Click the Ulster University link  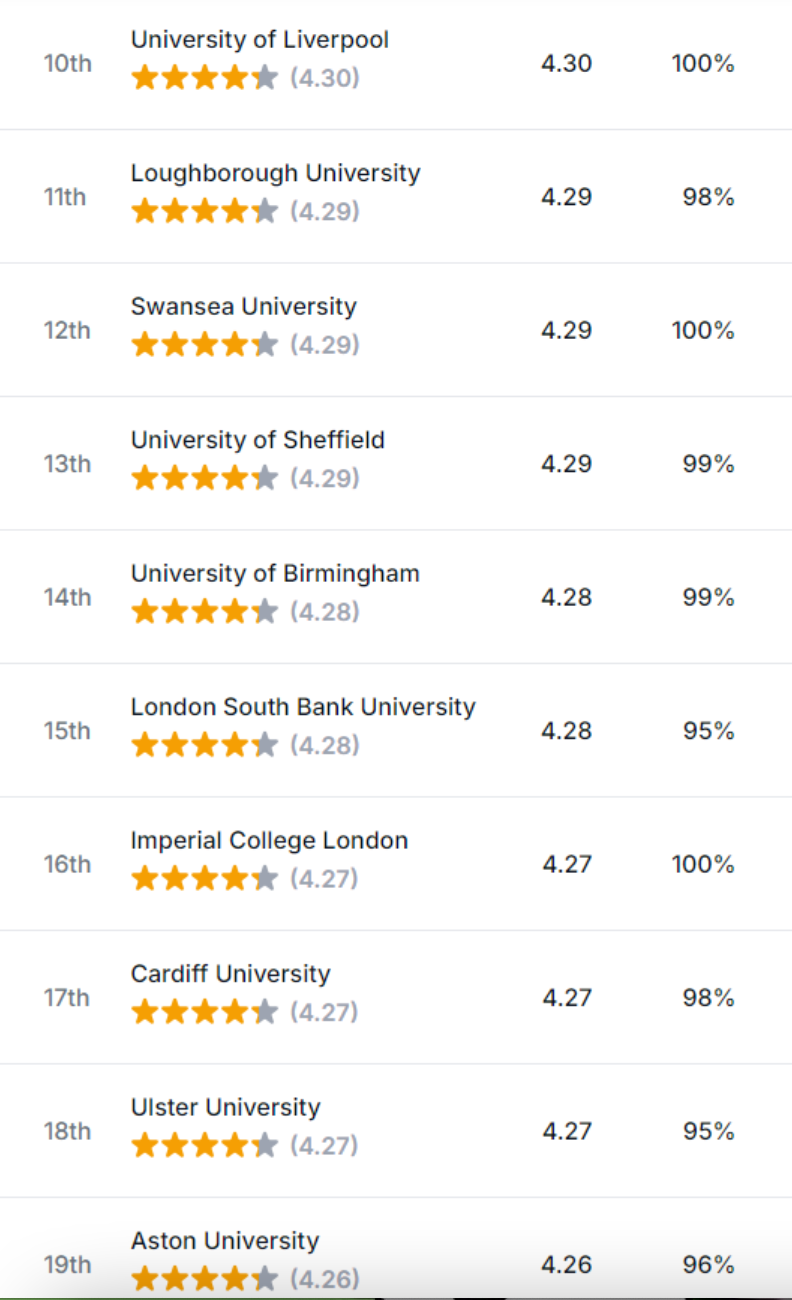pyautogui.click(x=225, y=1108)
